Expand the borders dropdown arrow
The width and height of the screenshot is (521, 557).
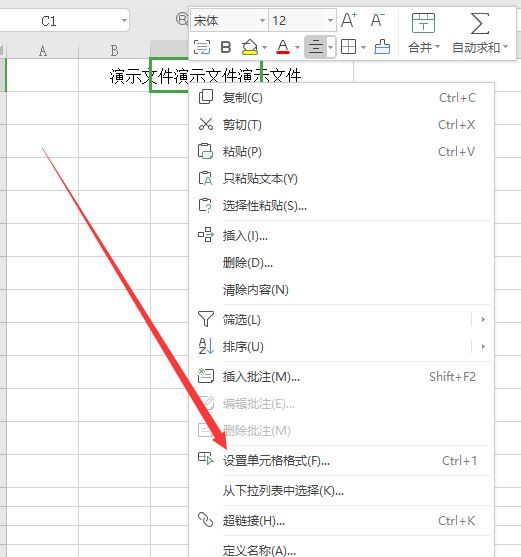coord(363,47)
